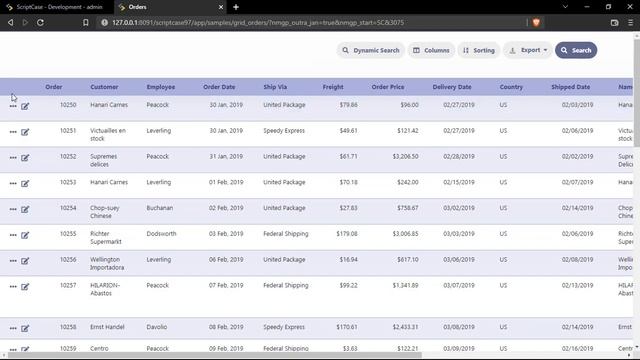Sort by the Country column header
640x360 pixels.
coord(511,87)
